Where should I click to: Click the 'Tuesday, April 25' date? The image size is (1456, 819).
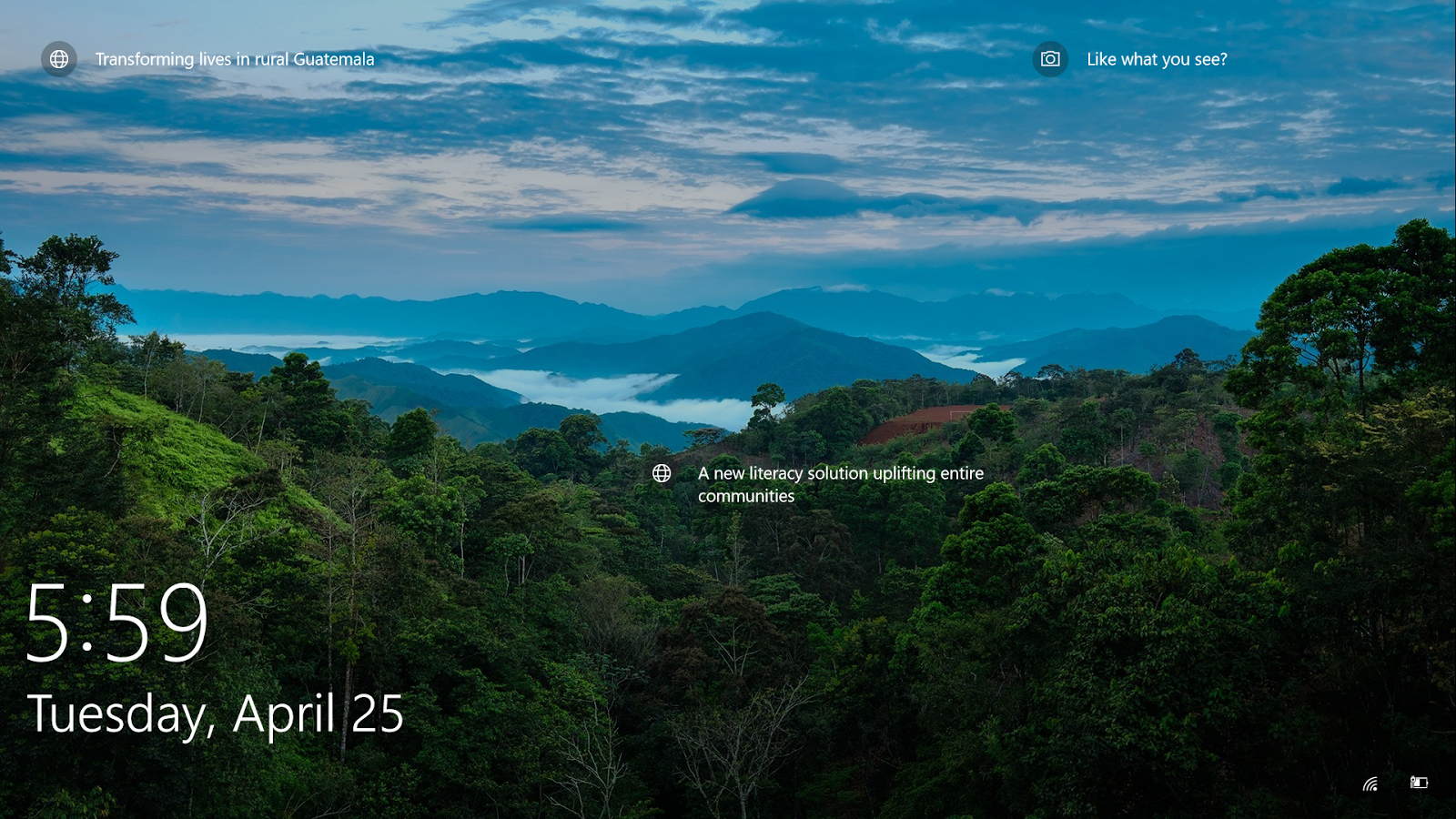pos(216,714)
